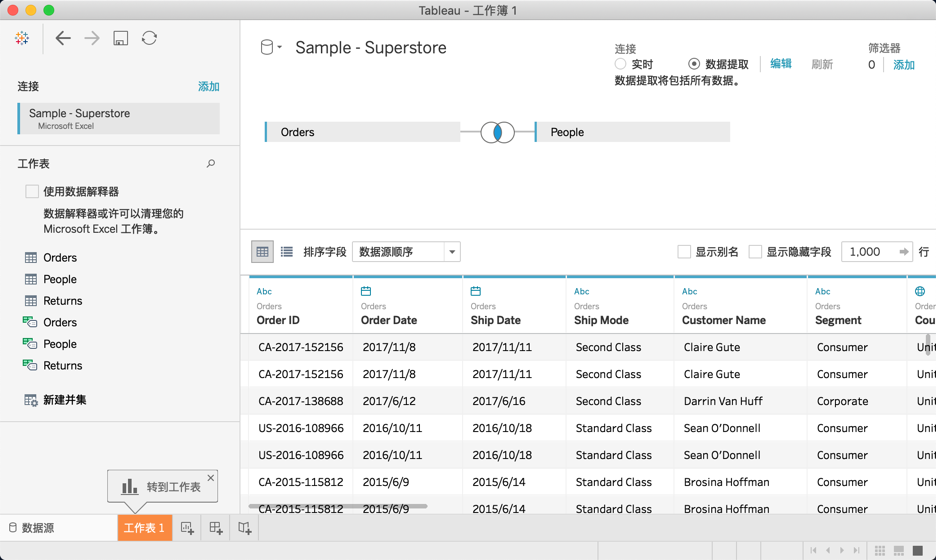Enable the 使用数据解释器 checkbox
The image size is (936, 560).
point(32,191)
